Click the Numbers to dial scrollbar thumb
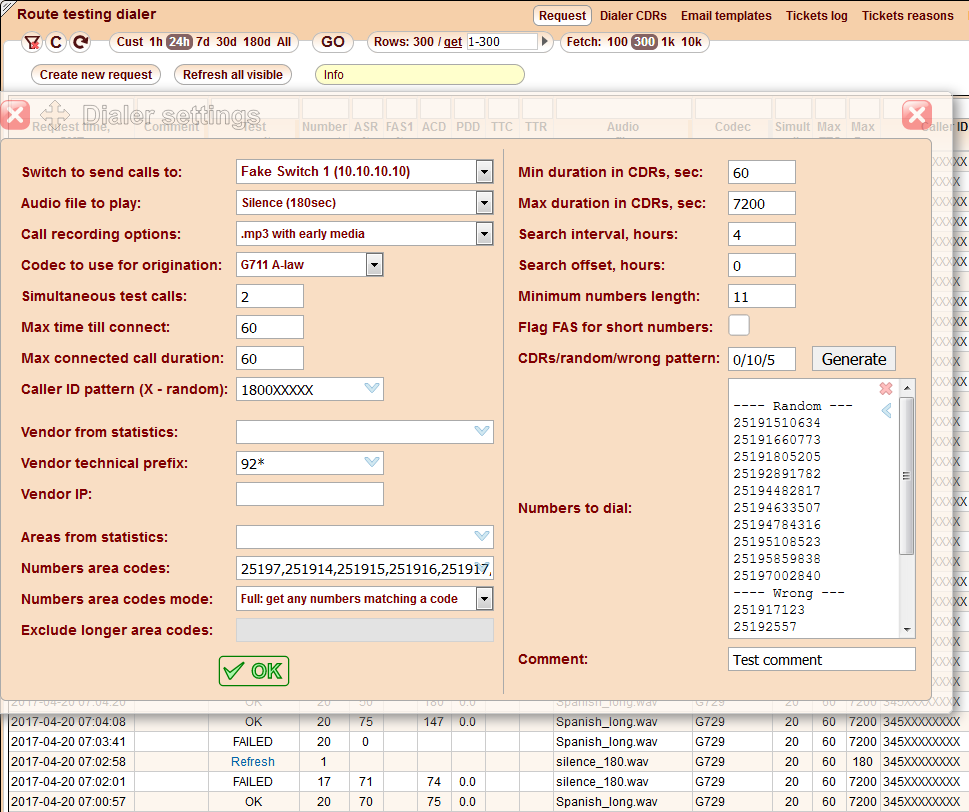 (x=907, y=475)
